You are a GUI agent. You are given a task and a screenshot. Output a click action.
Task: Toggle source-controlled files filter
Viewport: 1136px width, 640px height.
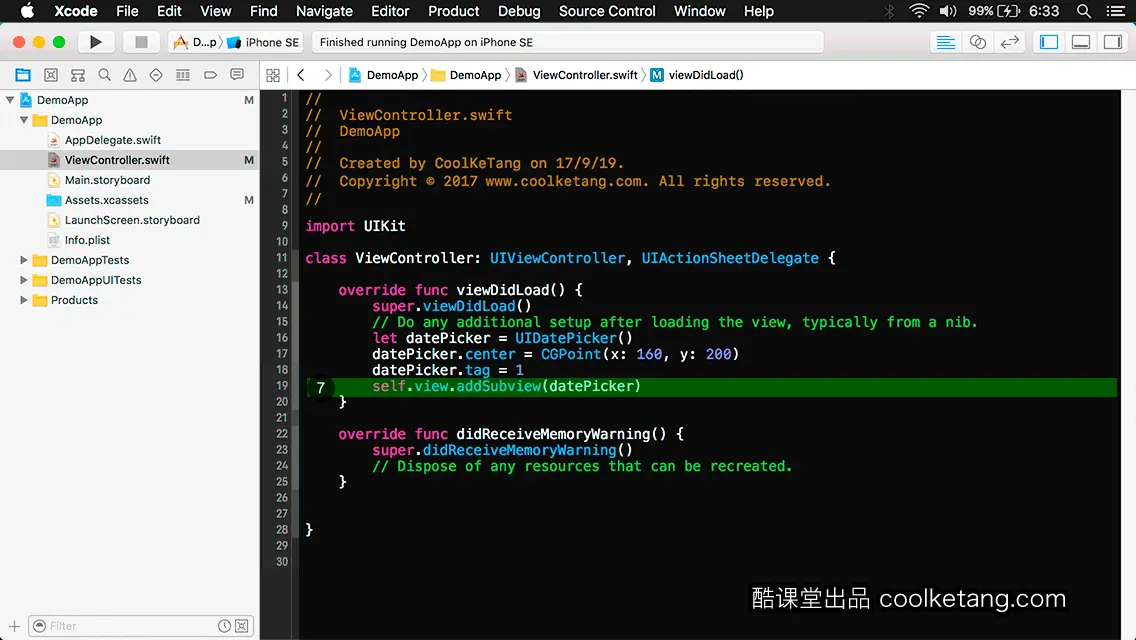point(242,626)
